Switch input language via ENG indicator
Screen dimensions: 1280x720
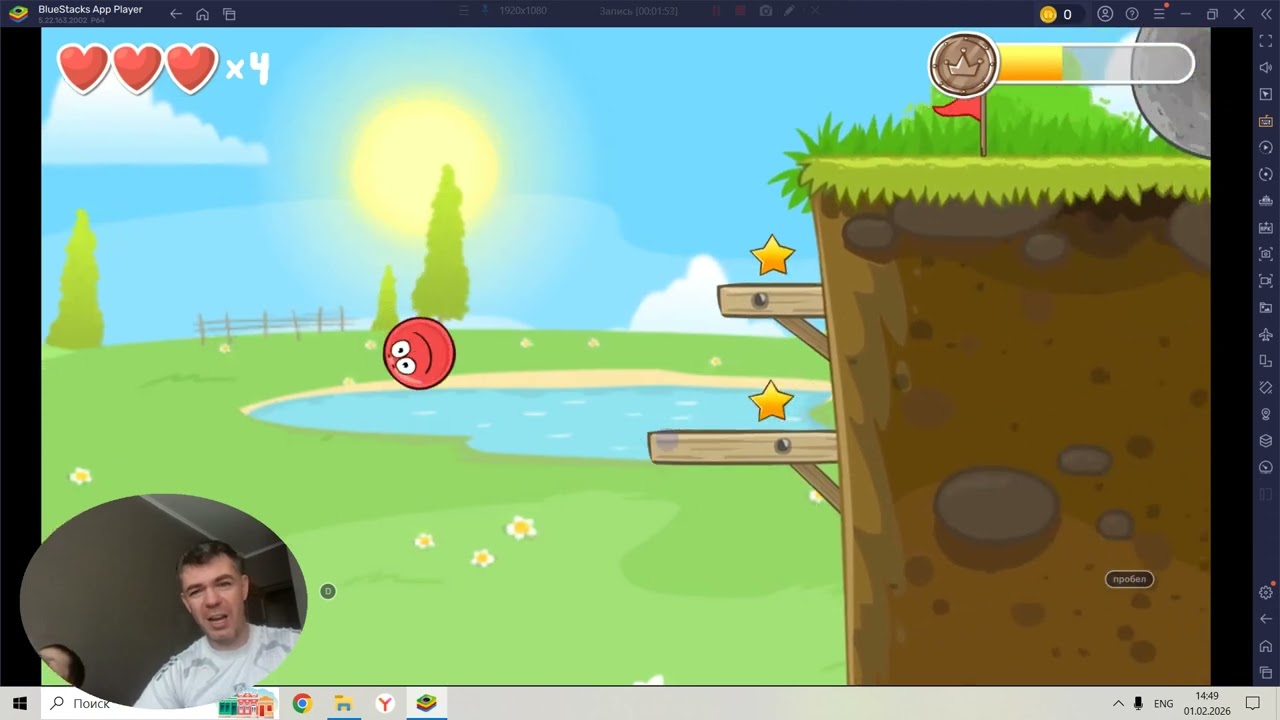click(x=1163, y=704)
